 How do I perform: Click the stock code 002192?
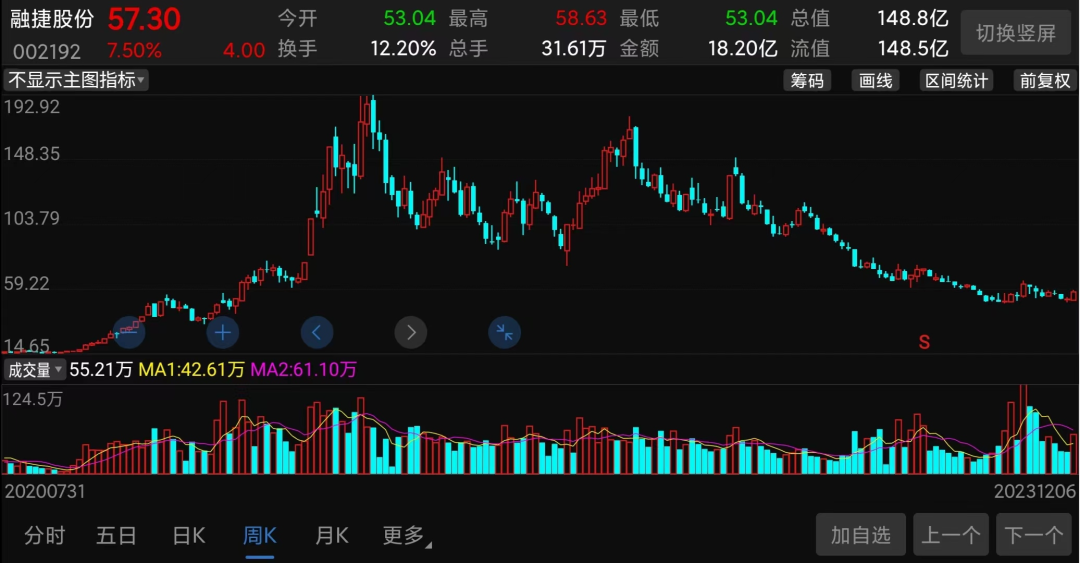(x=47, y=51)
